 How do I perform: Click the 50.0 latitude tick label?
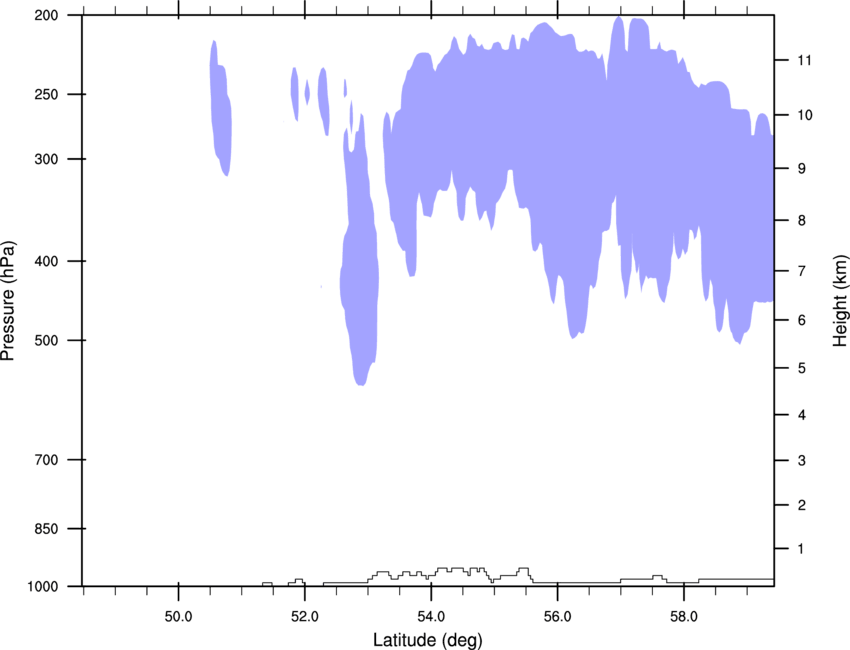point(178,617)
